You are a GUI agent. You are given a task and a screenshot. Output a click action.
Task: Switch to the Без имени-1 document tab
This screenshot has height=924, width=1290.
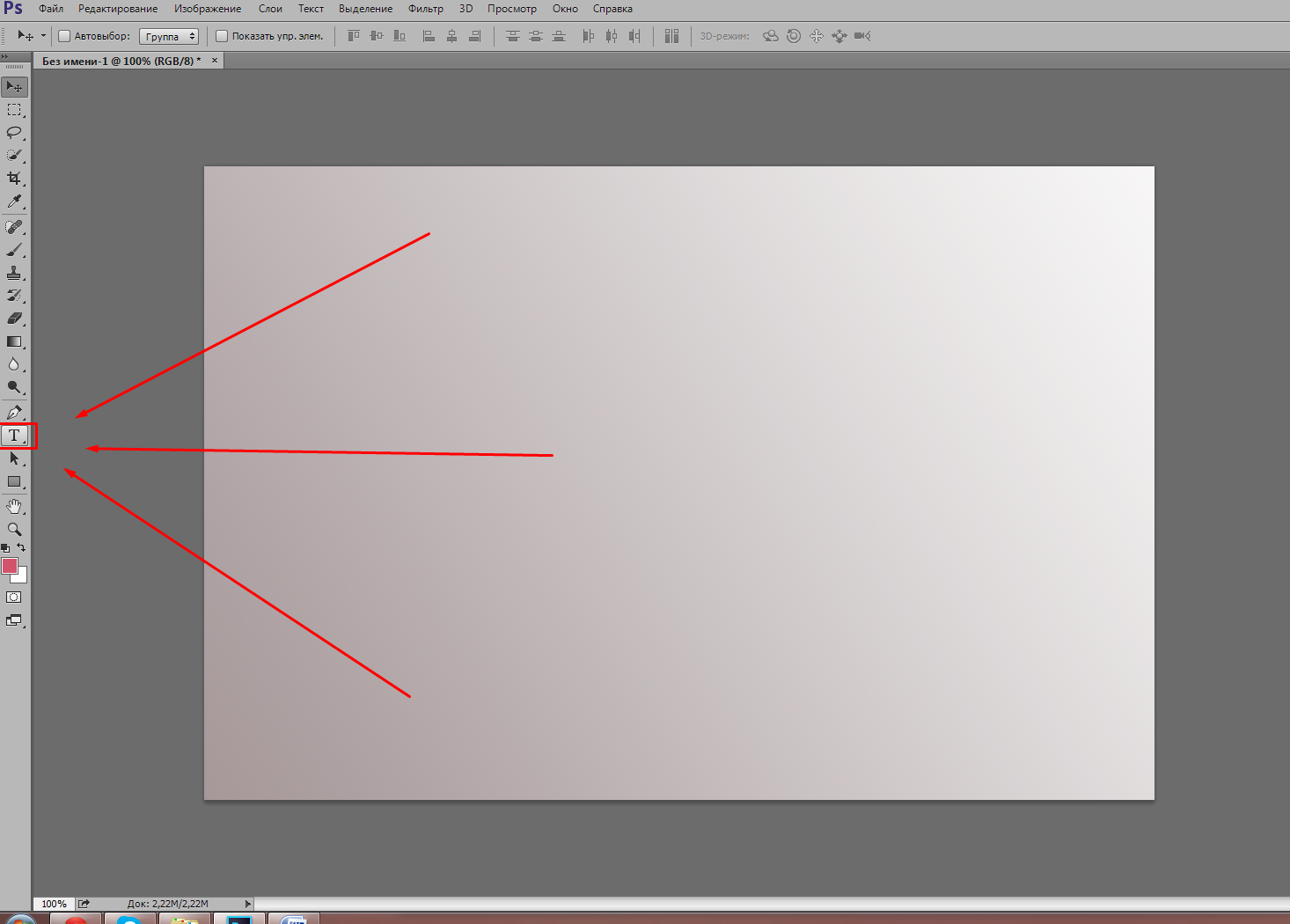pyautogui.click(x=121, y=61)
